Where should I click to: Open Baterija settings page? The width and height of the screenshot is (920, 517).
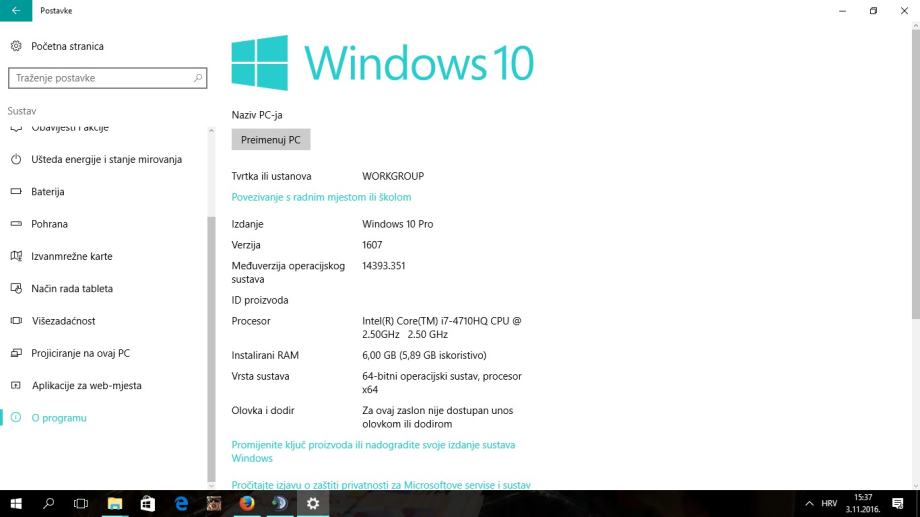(x=48, y=191)
